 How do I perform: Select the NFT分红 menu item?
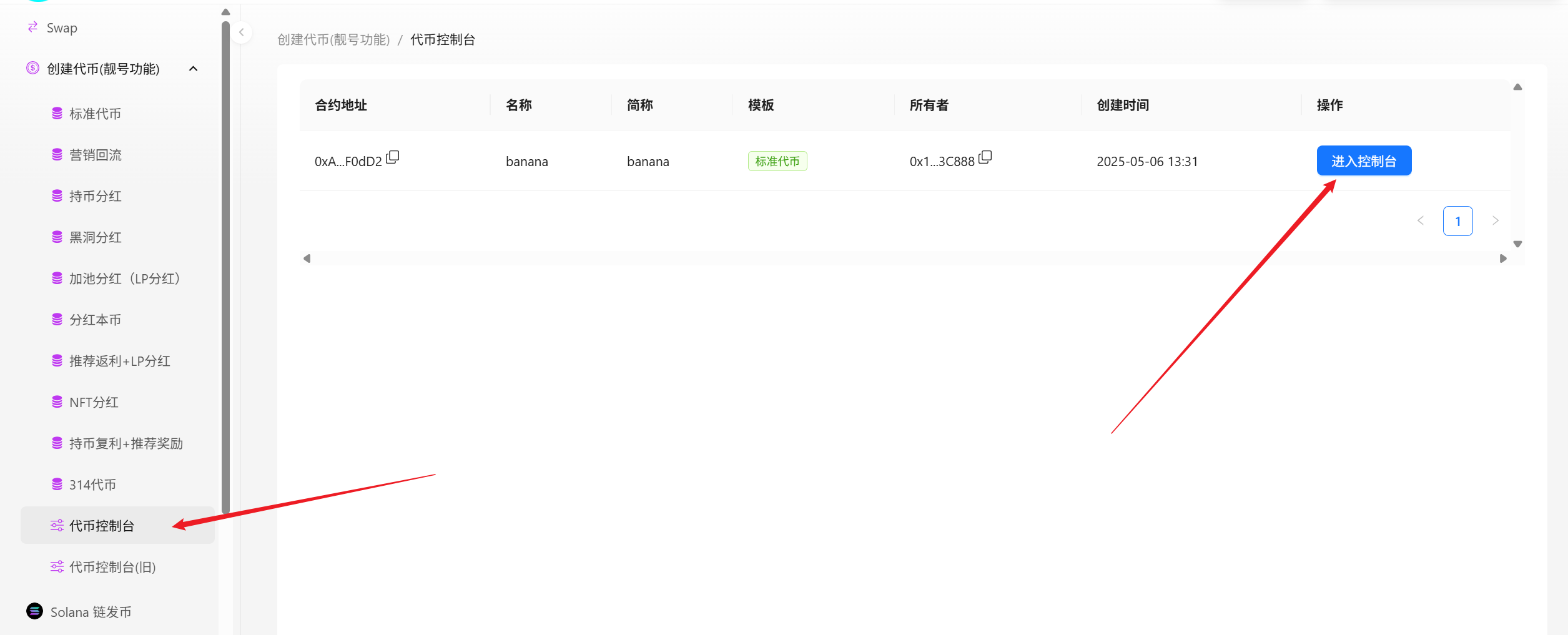[x=94, y=402]
